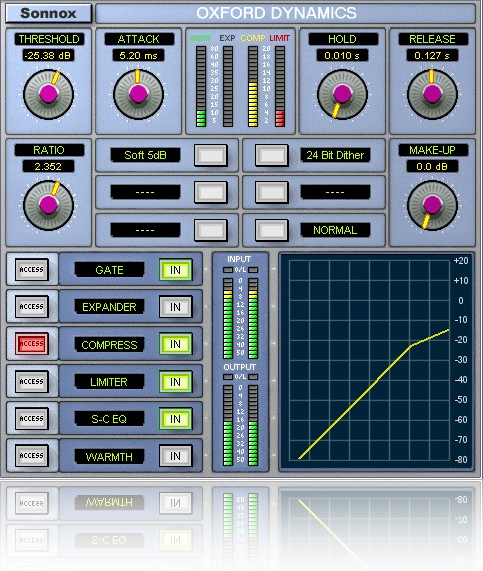Click the OUTPUT level meter
Viewport: 483px width, 571px height.
(240, 425)
